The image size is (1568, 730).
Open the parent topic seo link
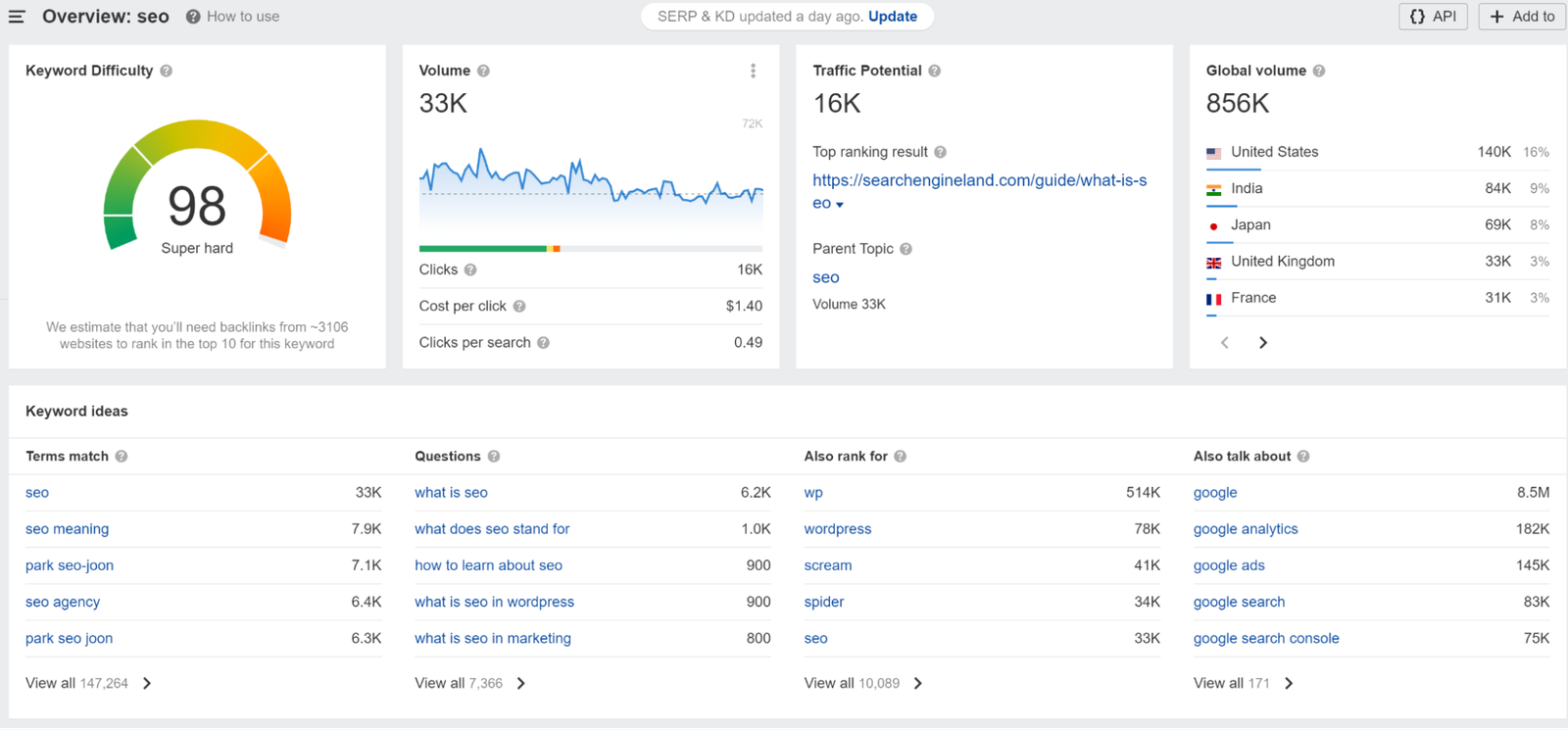coord(826,277)
